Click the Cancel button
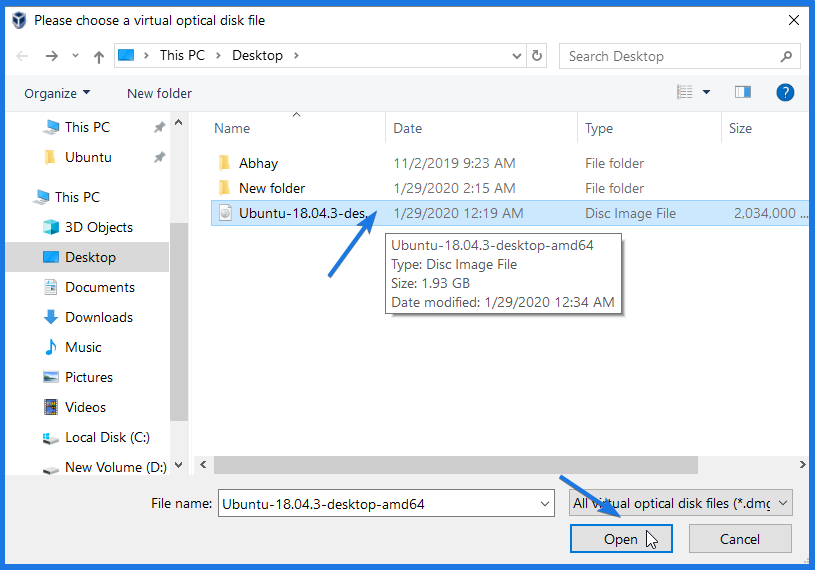This screenshot has width=815, height=570. pos(740,539)
